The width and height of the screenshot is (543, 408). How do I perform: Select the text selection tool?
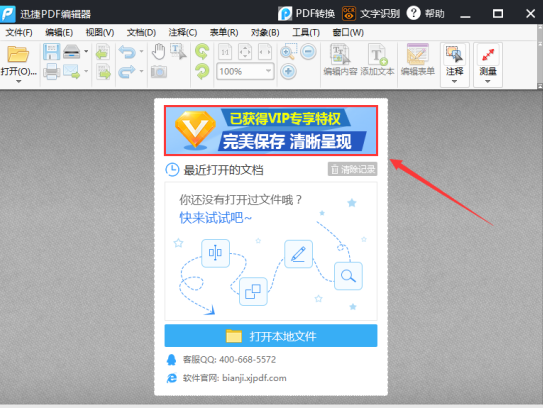point(178,51)
